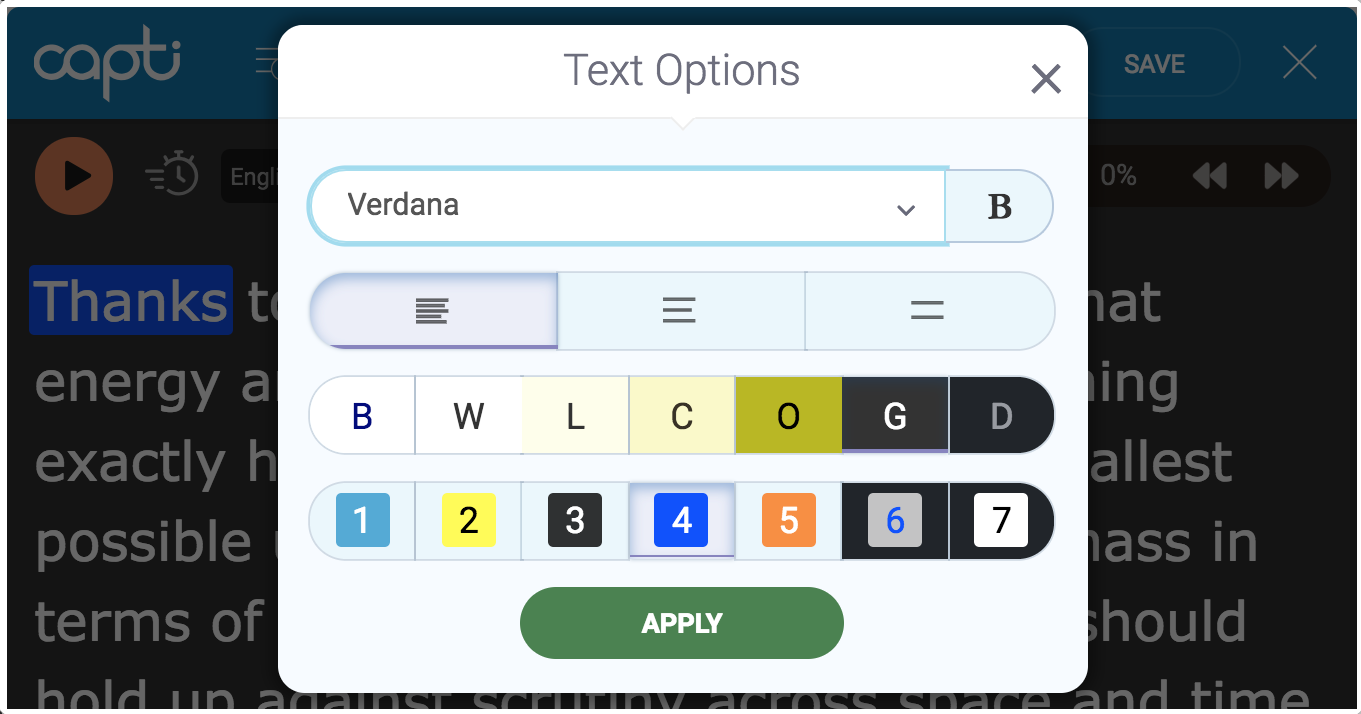
Task: Choose the W white background option
Action: click(x=469, y=416)
